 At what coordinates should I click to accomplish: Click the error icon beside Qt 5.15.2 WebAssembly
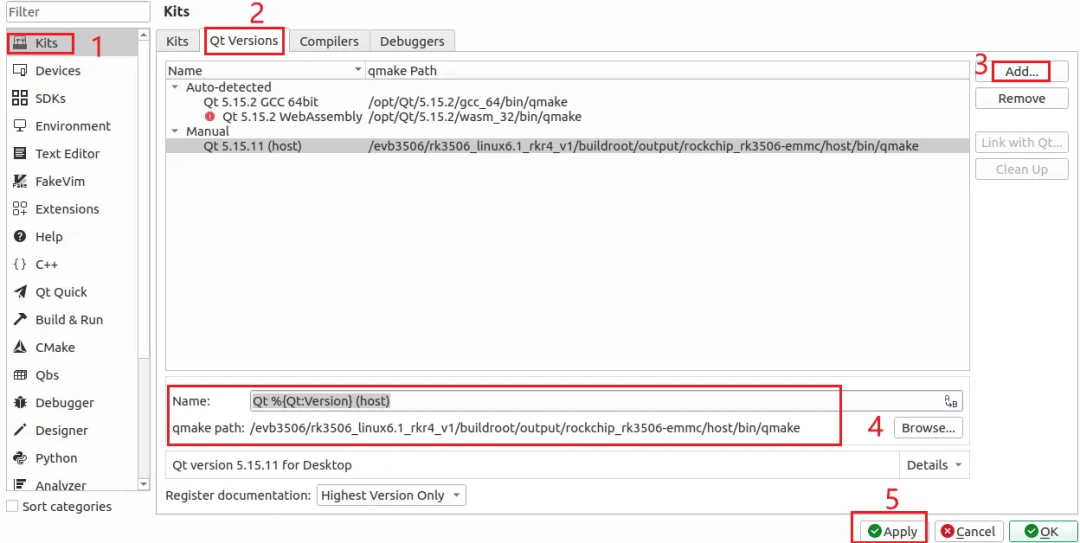210,116
